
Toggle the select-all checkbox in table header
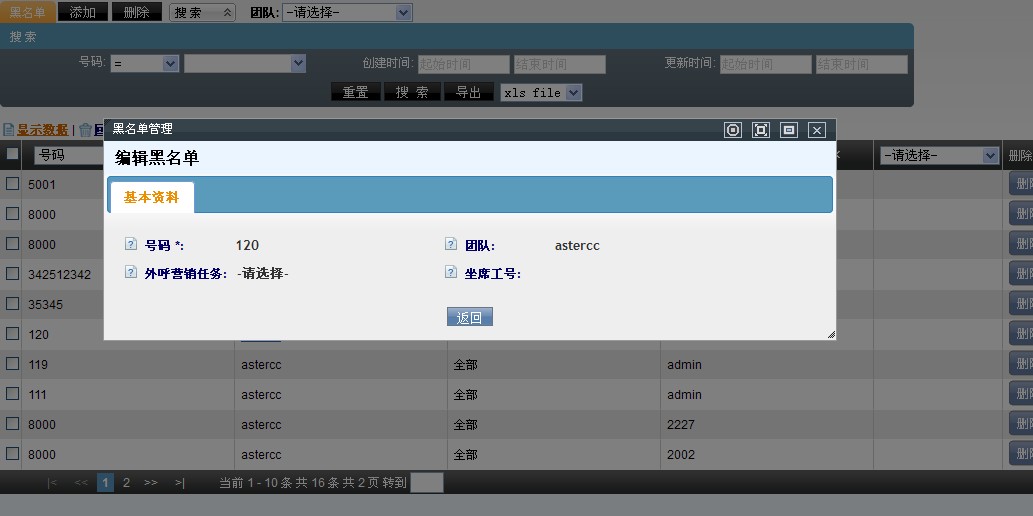[12, 154]
